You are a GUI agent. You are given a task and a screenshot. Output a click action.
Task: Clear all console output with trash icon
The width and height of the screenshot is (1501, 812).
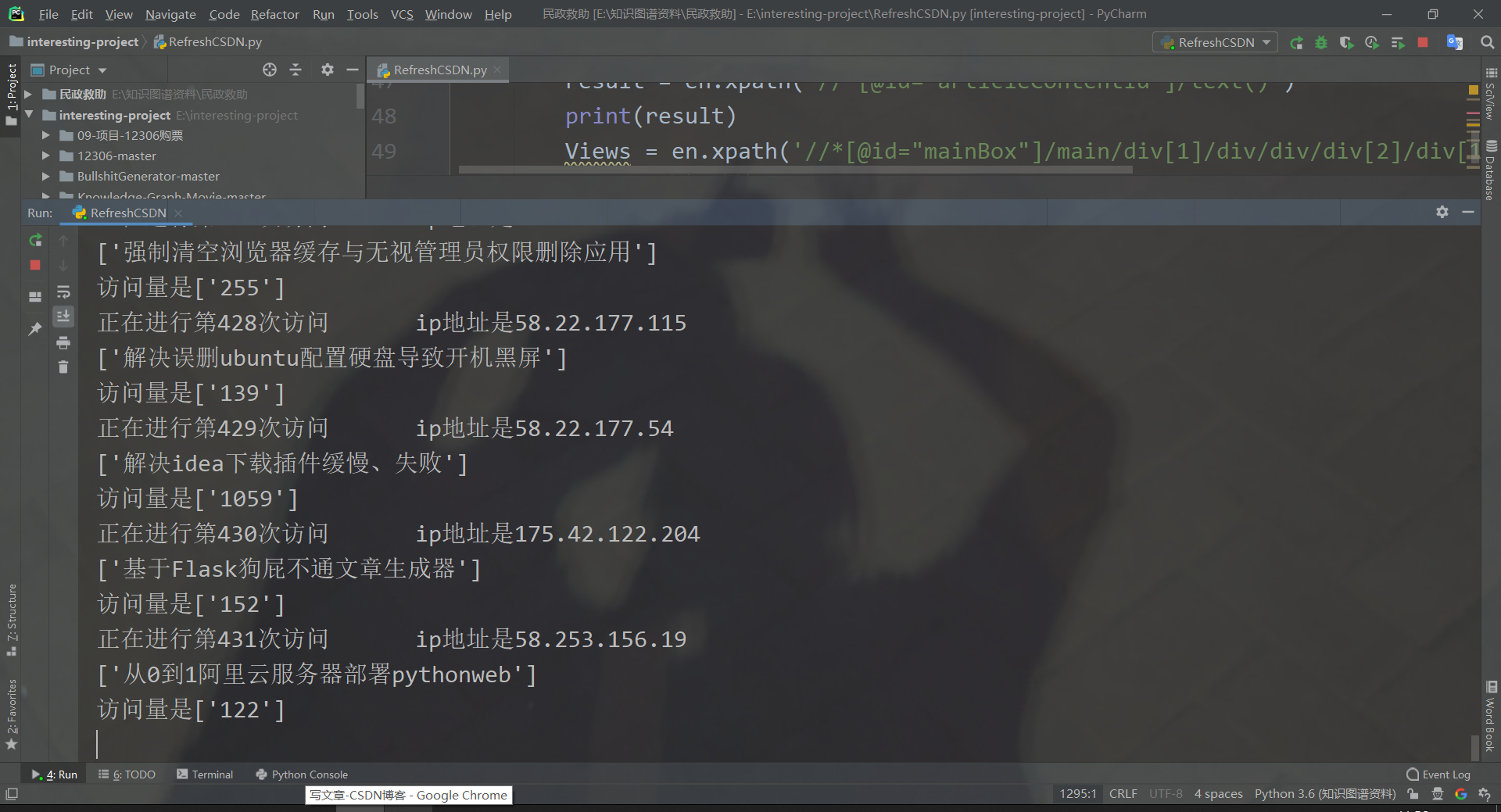[x=63, y=367]
